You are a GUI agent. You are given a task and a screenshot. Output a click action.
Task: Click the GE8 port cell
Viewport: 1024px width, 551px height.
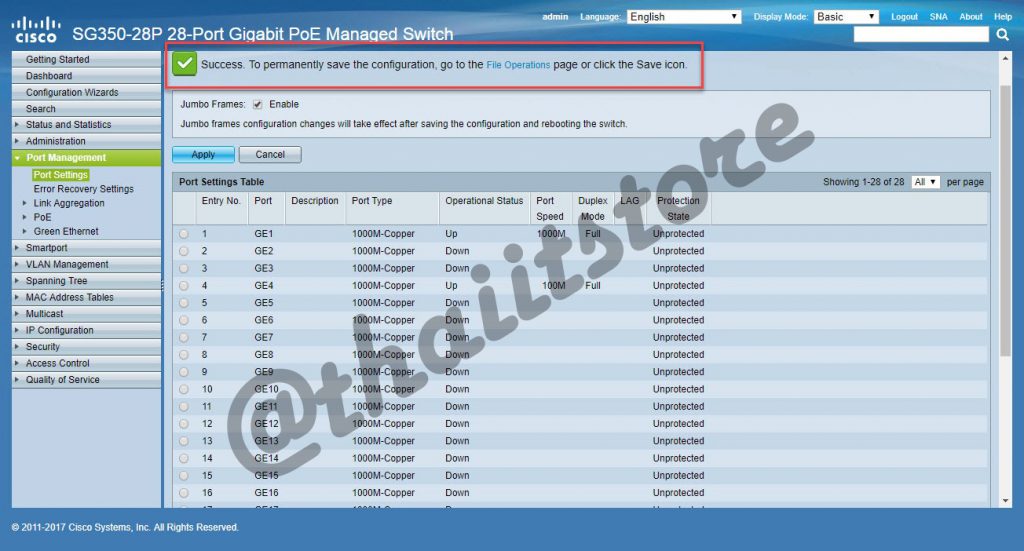click(264, 354)
